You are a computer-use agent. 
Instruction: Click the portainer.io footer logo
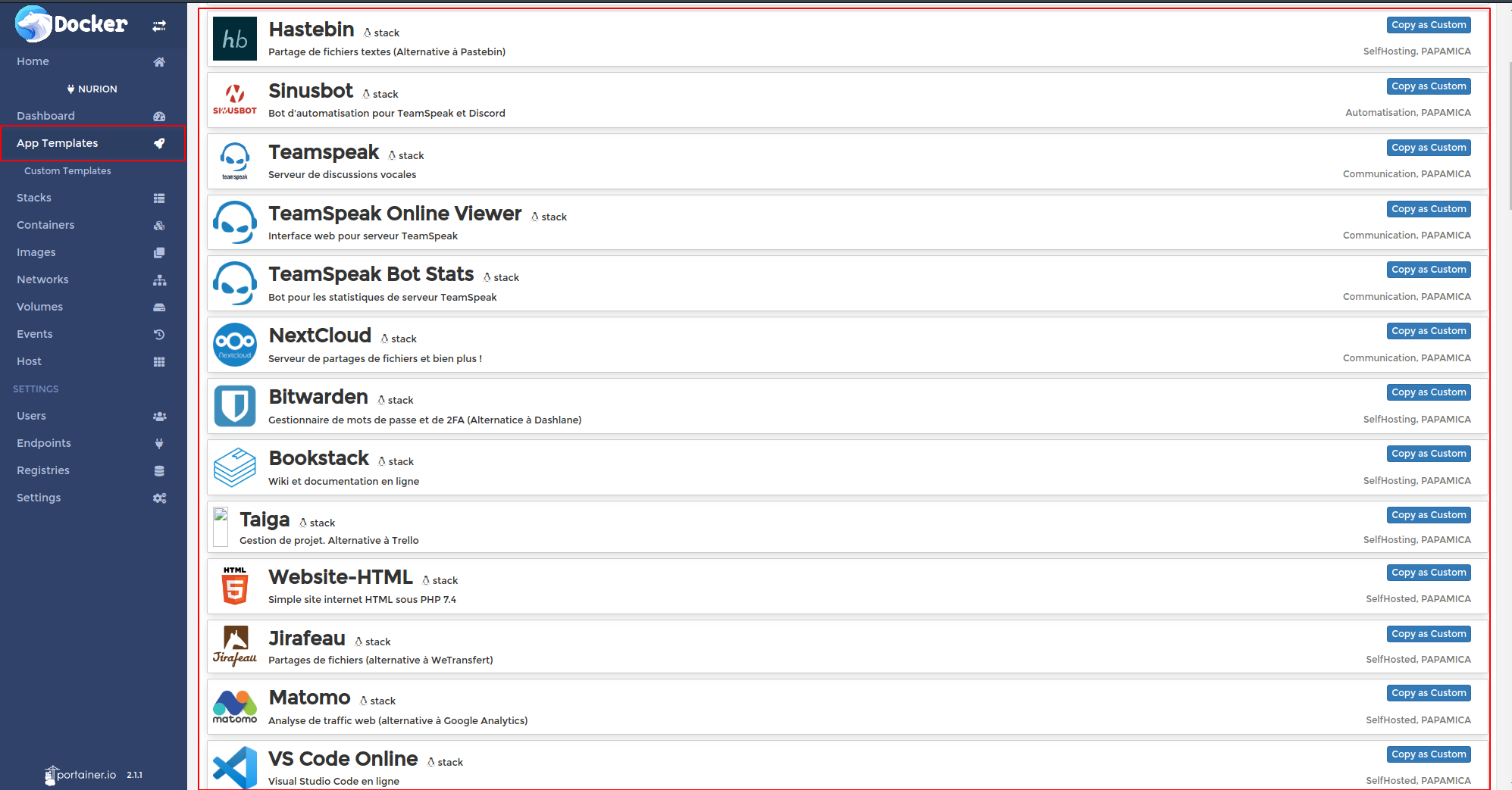80,775
